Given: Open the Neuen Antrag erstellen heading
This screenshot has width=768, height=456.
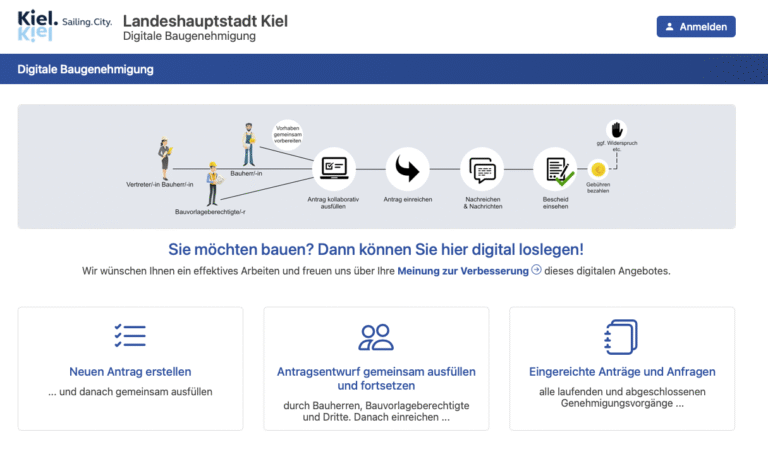Looking at the screenshot, I should [130, 372].
